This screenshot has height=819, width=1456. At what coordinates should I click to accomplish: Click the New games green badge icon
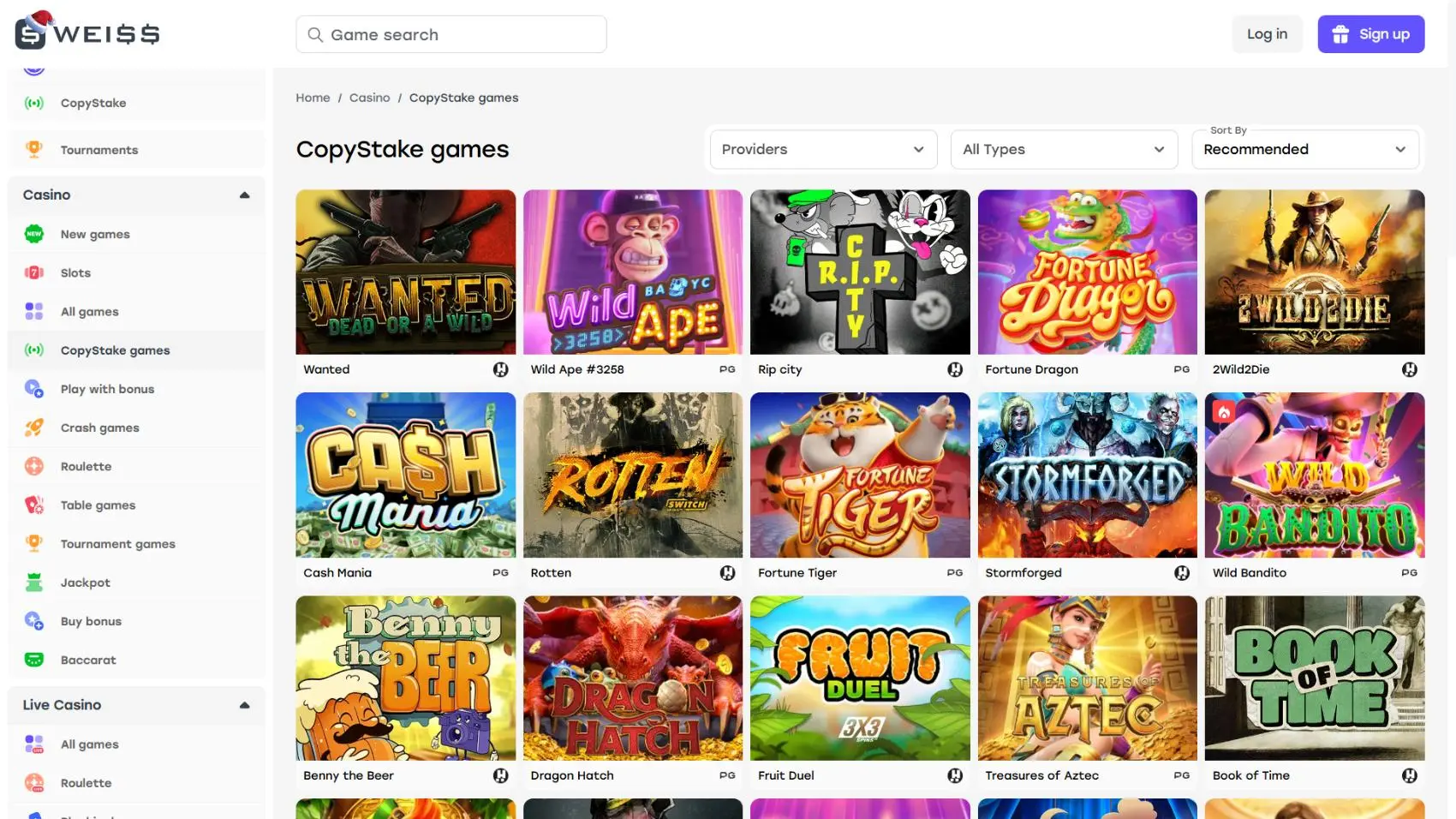(x=34, y=234)
